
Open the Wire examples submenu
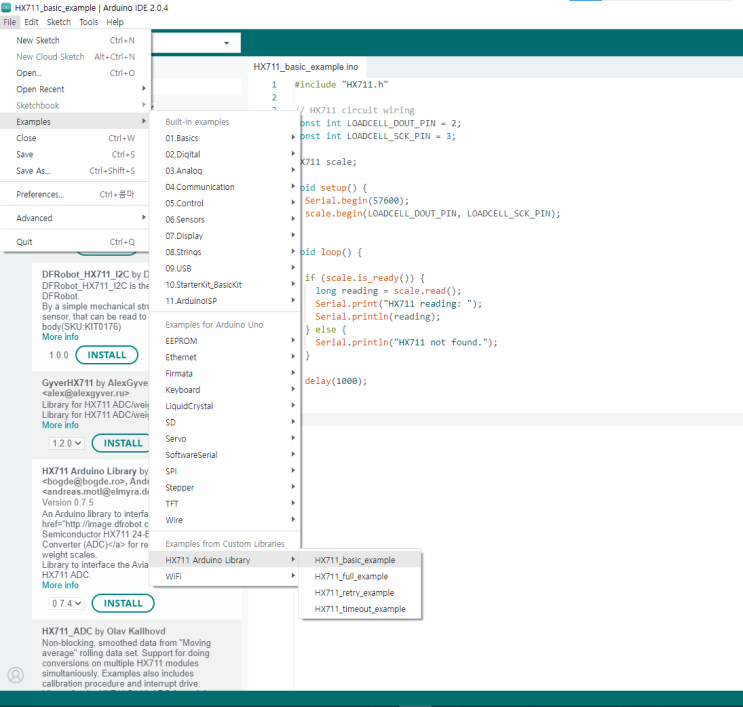(x=225, y=520)
